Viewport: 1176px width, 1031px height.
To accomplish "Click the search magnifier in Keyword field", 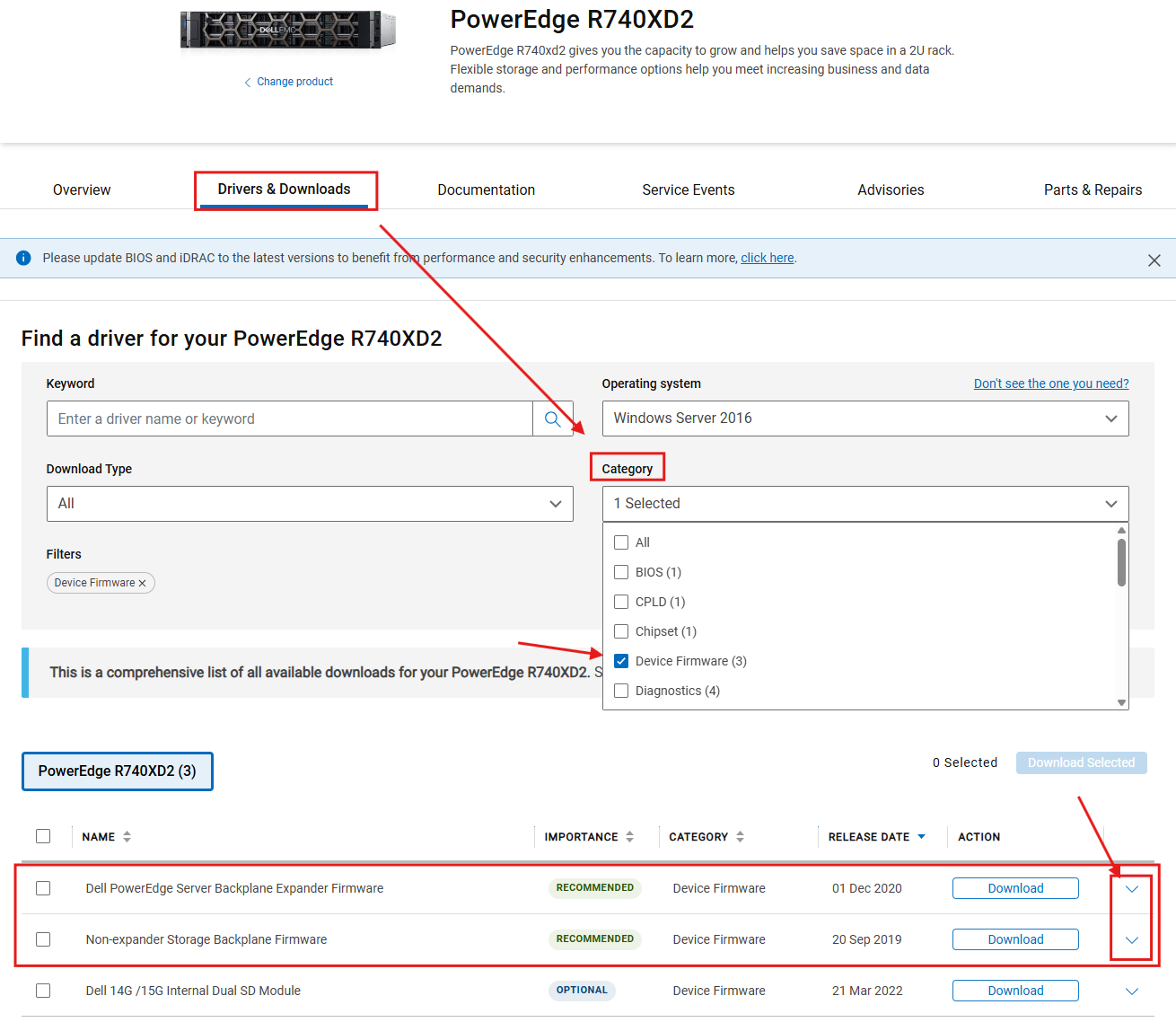I will tap(552, 419).
